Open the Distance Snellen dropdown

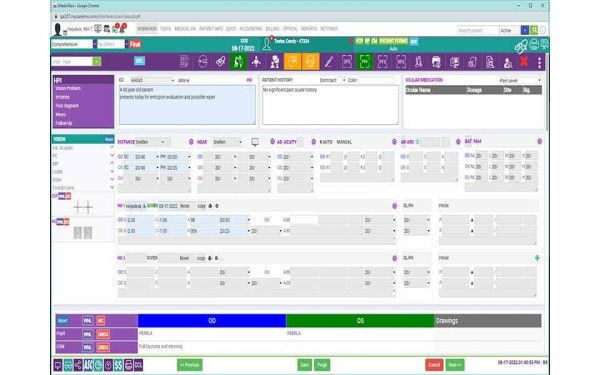[150, 142]
